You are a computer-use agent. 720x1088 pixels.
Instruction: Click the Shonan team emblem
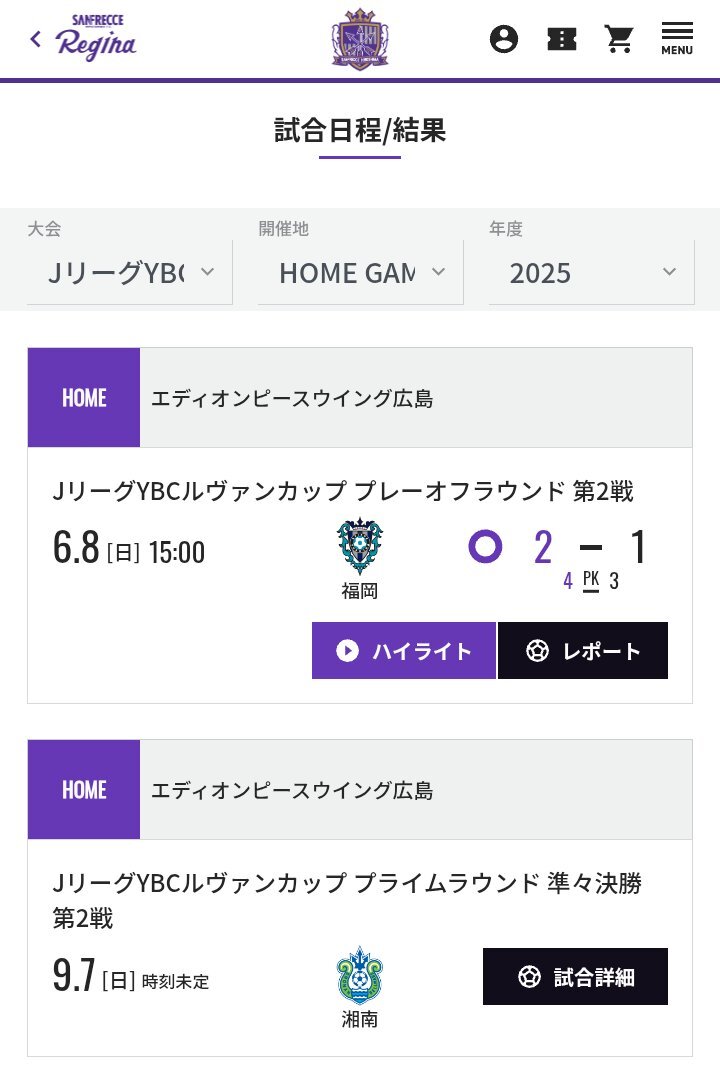[x=360, y=976]
